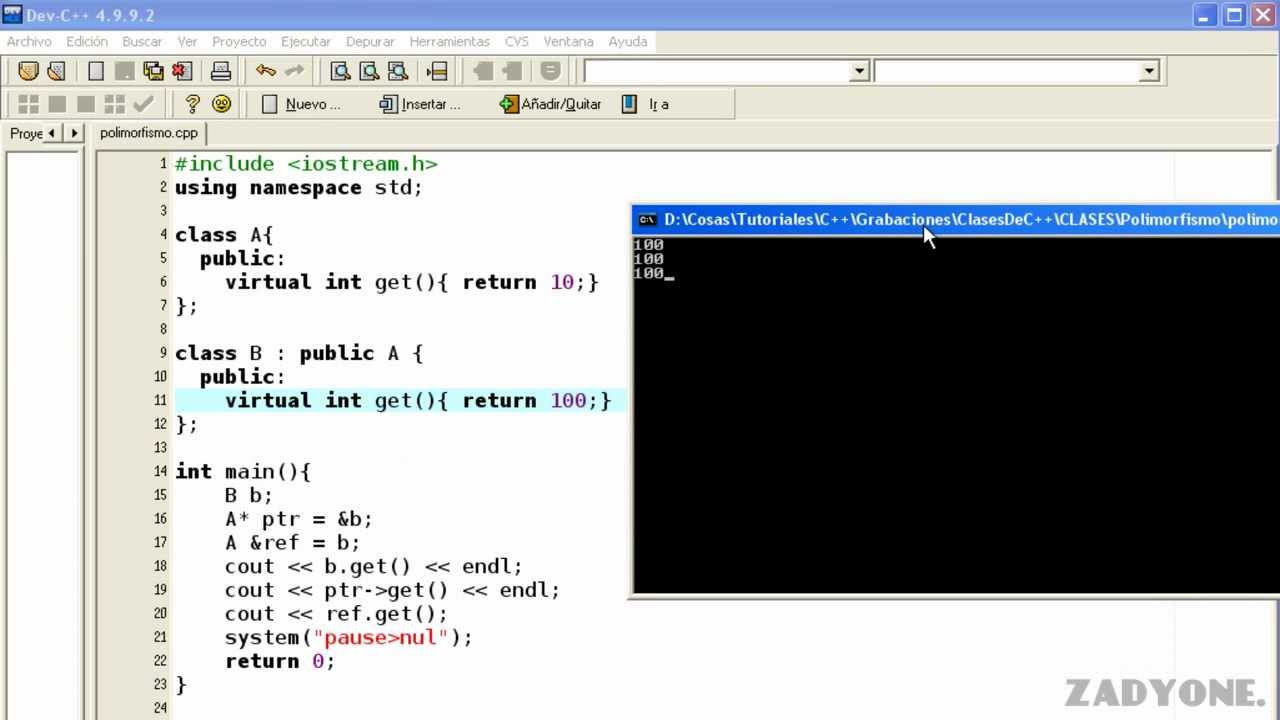Click the 'cout << ptr->get() << endl;' line
The height and width of the screenshot is (720, 1280).
click(393, 590)
